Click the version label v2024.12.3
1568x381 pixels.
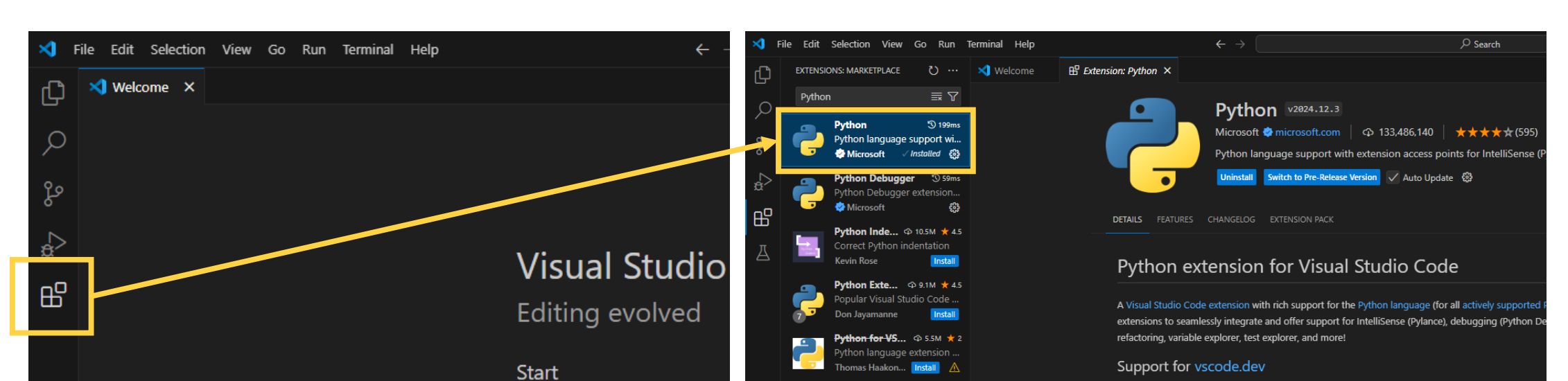pos(1314,109)
